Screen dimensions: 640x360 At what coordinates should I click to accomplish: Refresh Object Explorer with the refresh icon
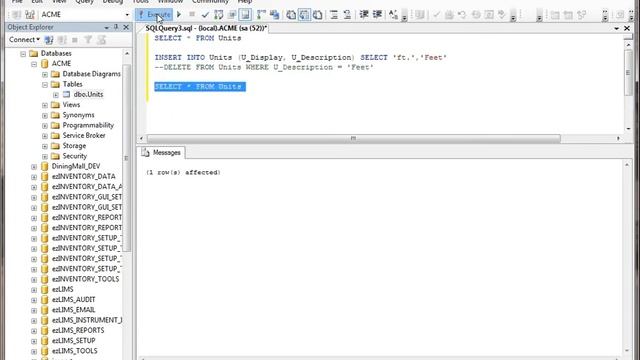point(101,40)
